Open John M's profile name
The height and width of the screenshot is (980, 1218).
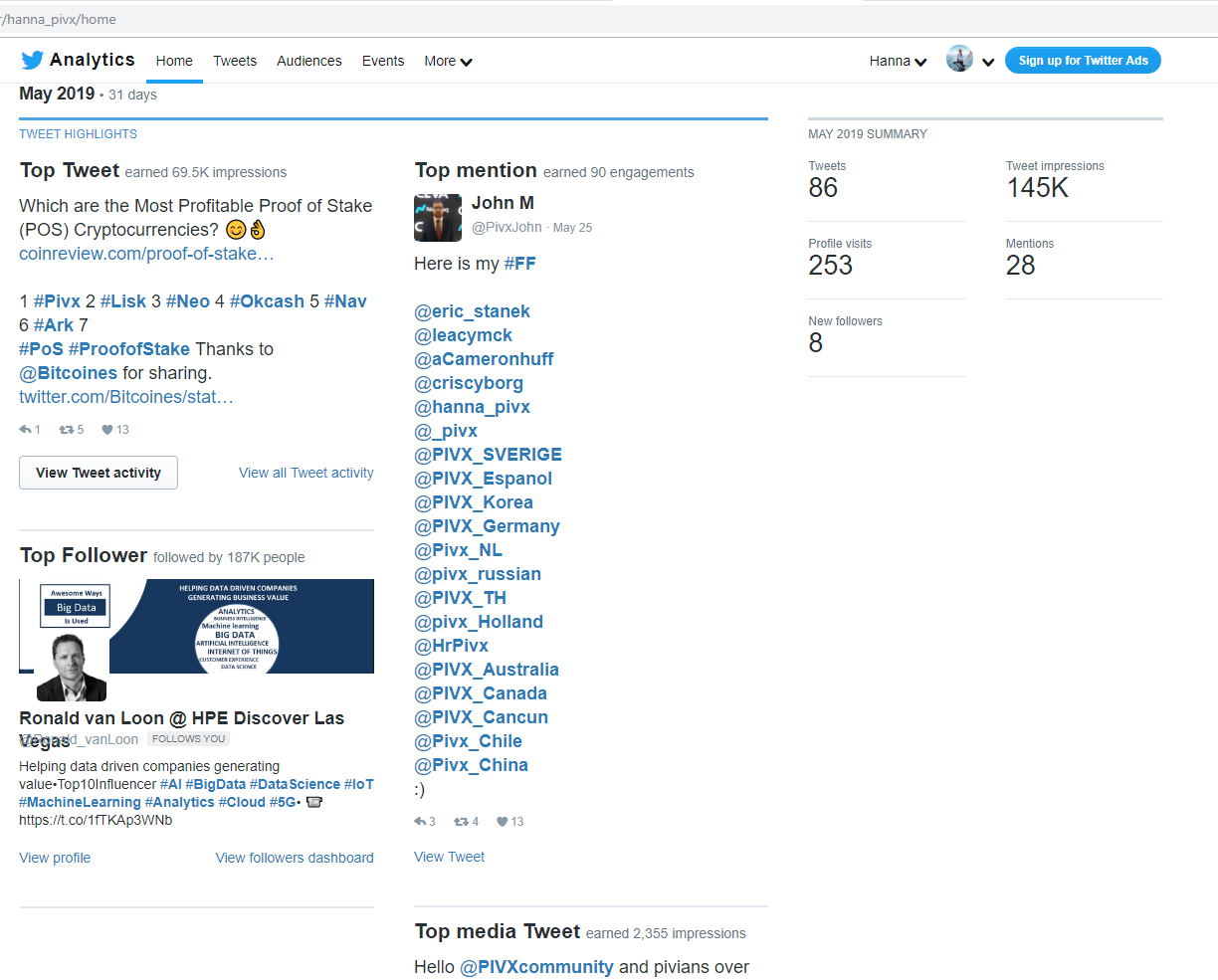point(503,203)
